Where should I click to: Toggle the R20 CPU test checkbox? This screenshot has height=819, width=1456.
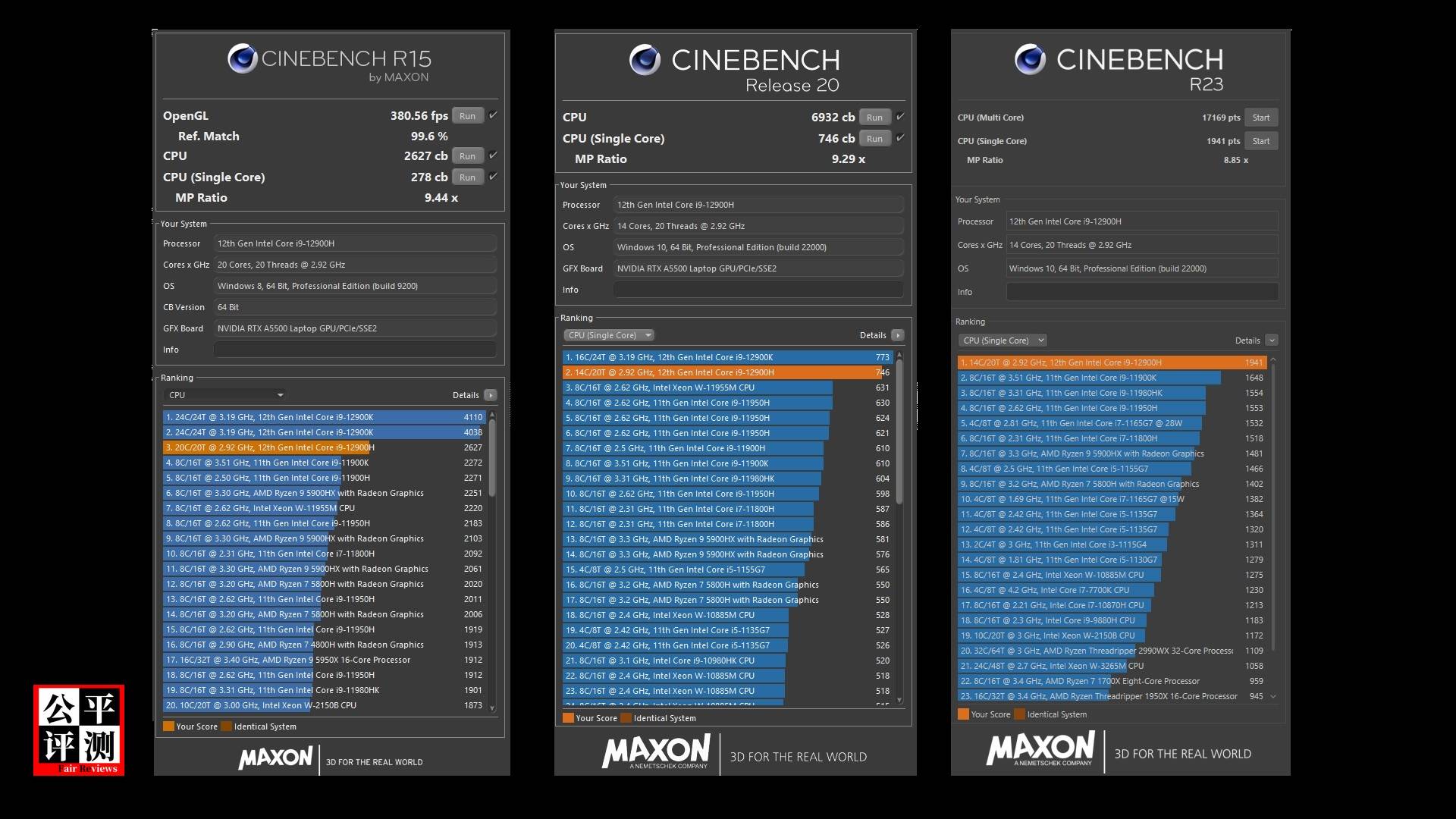(x=901, y=117)
